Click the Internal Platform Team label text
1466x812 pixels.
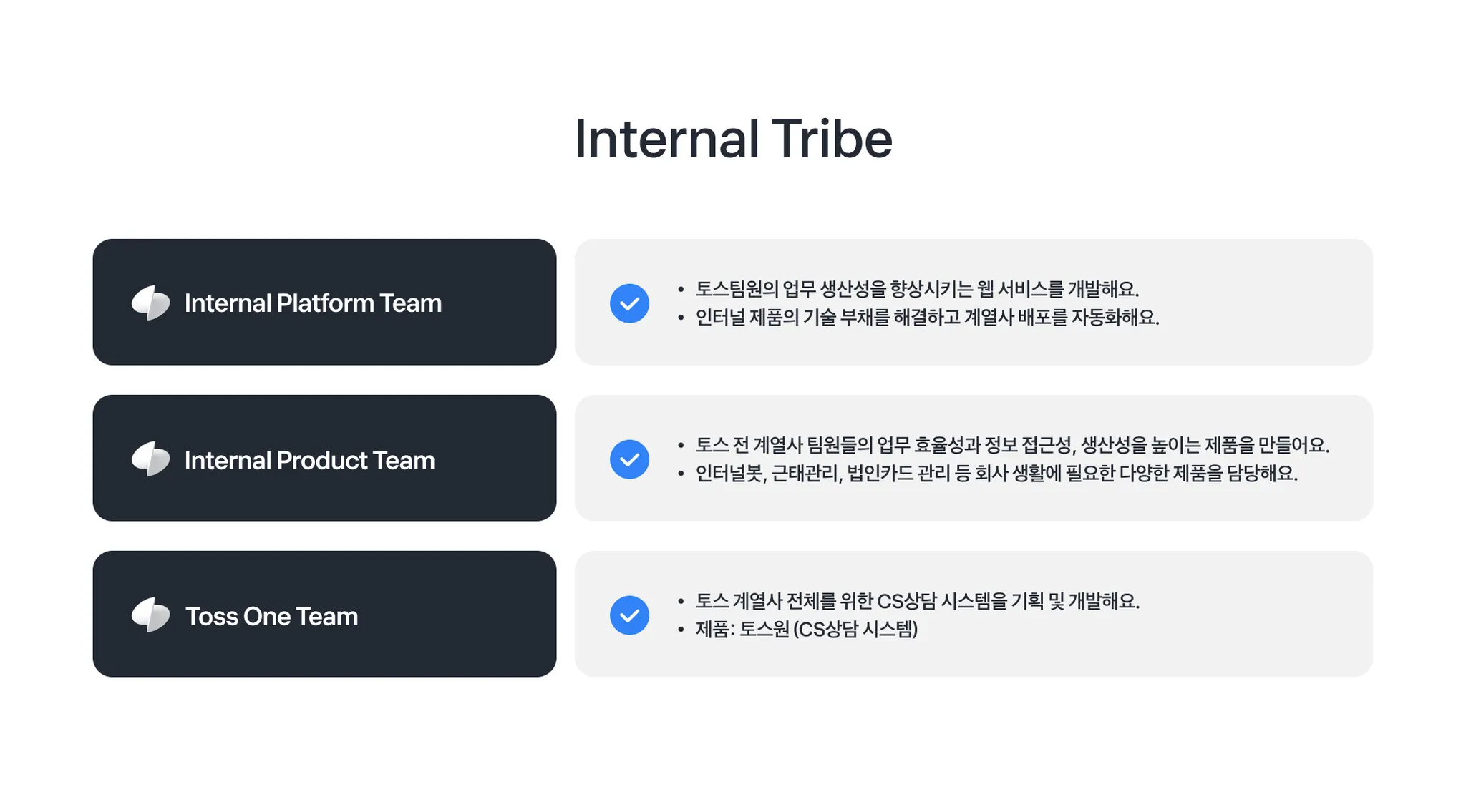313,303
